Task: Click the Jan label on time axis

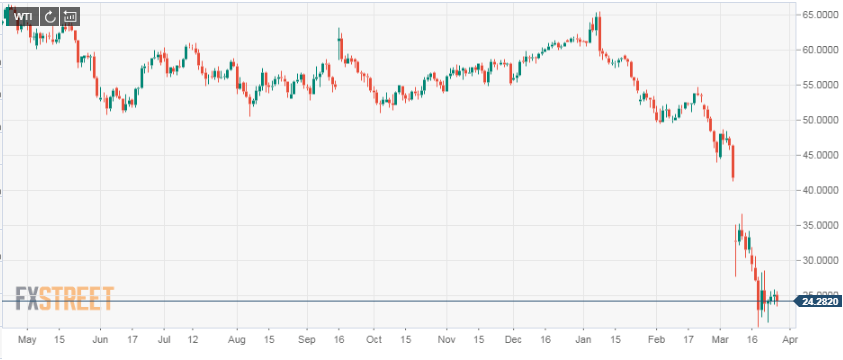Action: pos(583,340)
